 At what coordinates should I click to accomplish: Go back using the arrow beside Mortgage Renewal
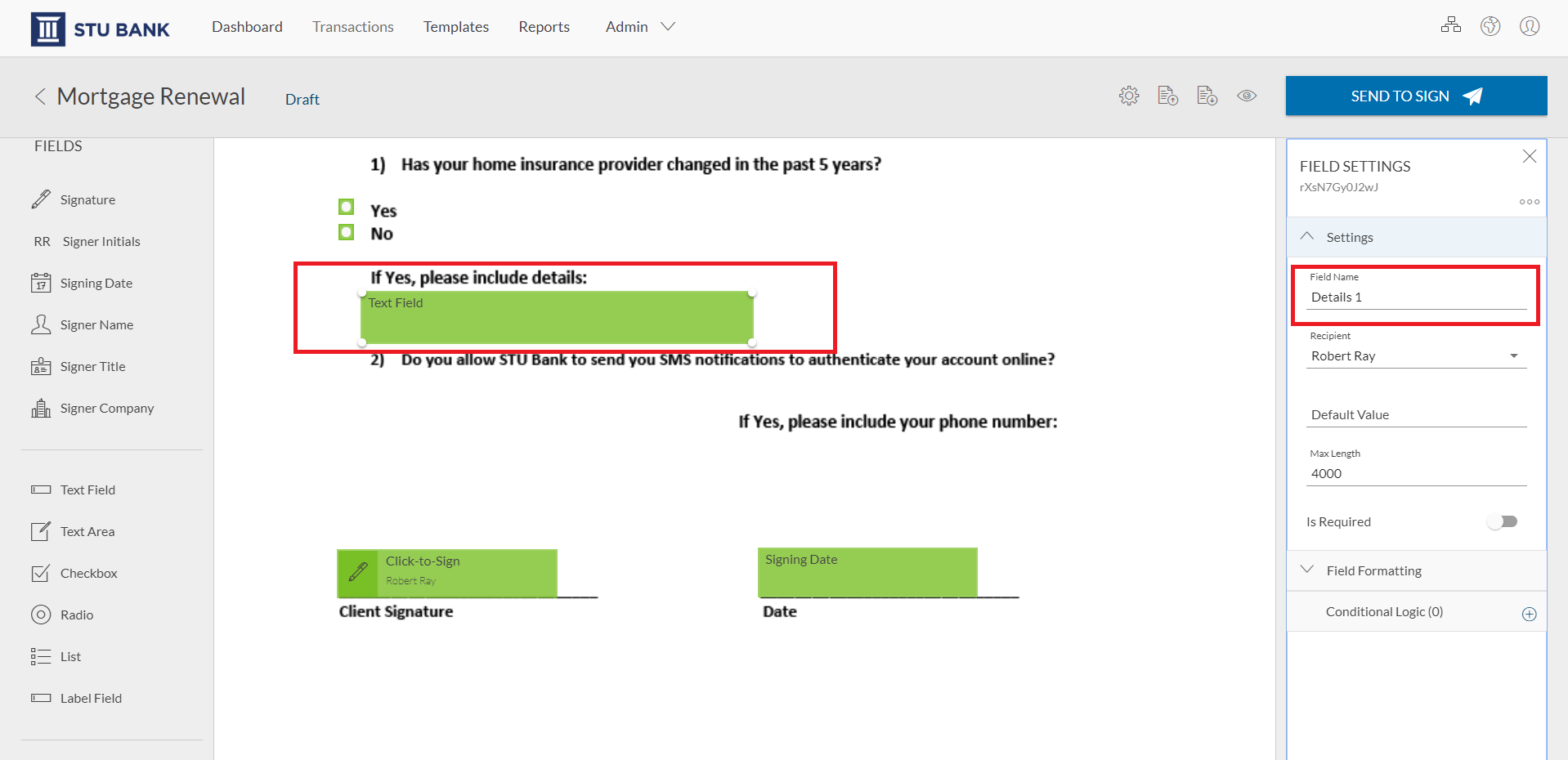tap(39, 96)
